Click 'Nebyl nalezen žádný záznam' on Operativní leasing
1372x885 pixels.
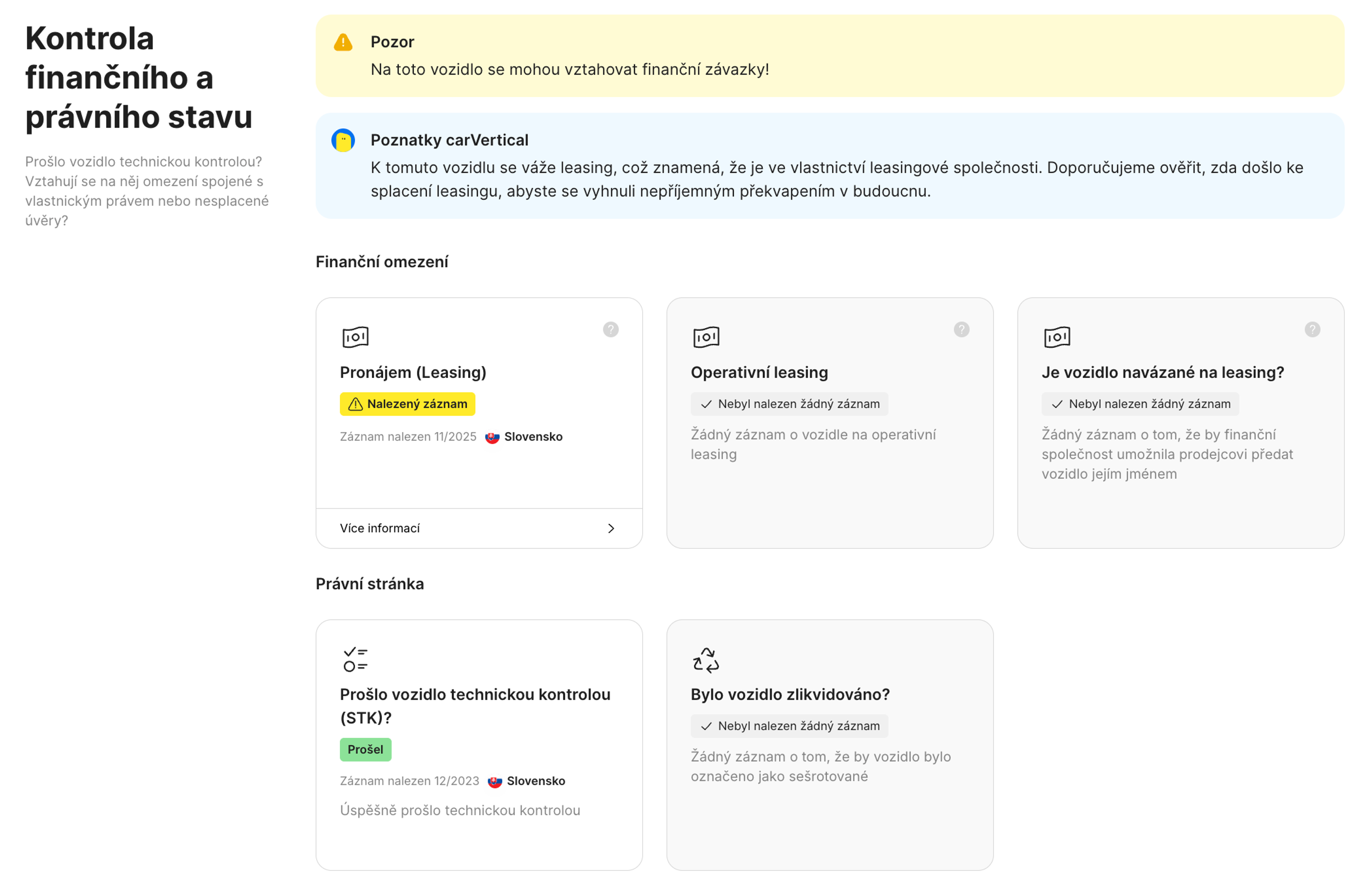(789, 404)
